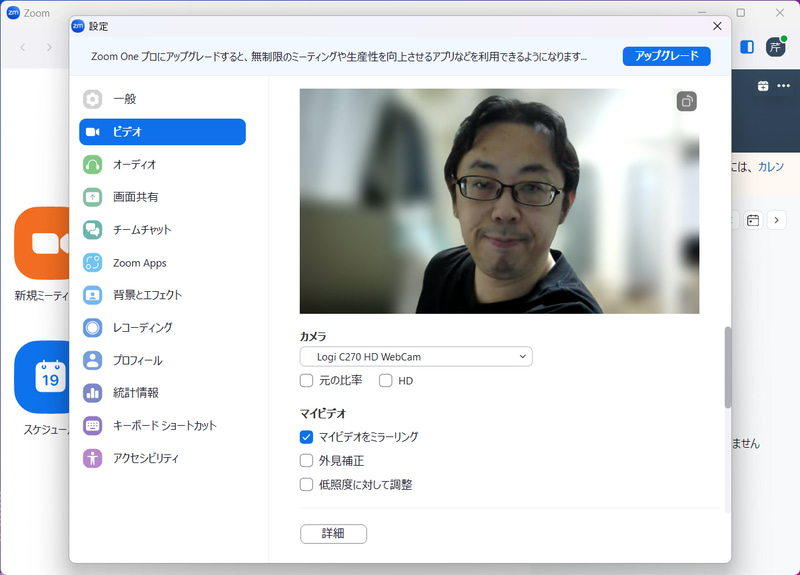Enable the 元の比率 checkbox
Viewport: 800px width, 575px height.
coord(306,381)
